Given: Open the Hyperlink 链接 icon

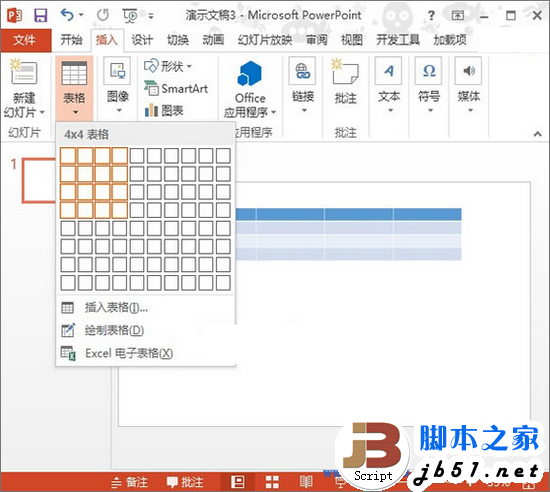Looking at the screenshot, I should (x=302, y=71).
